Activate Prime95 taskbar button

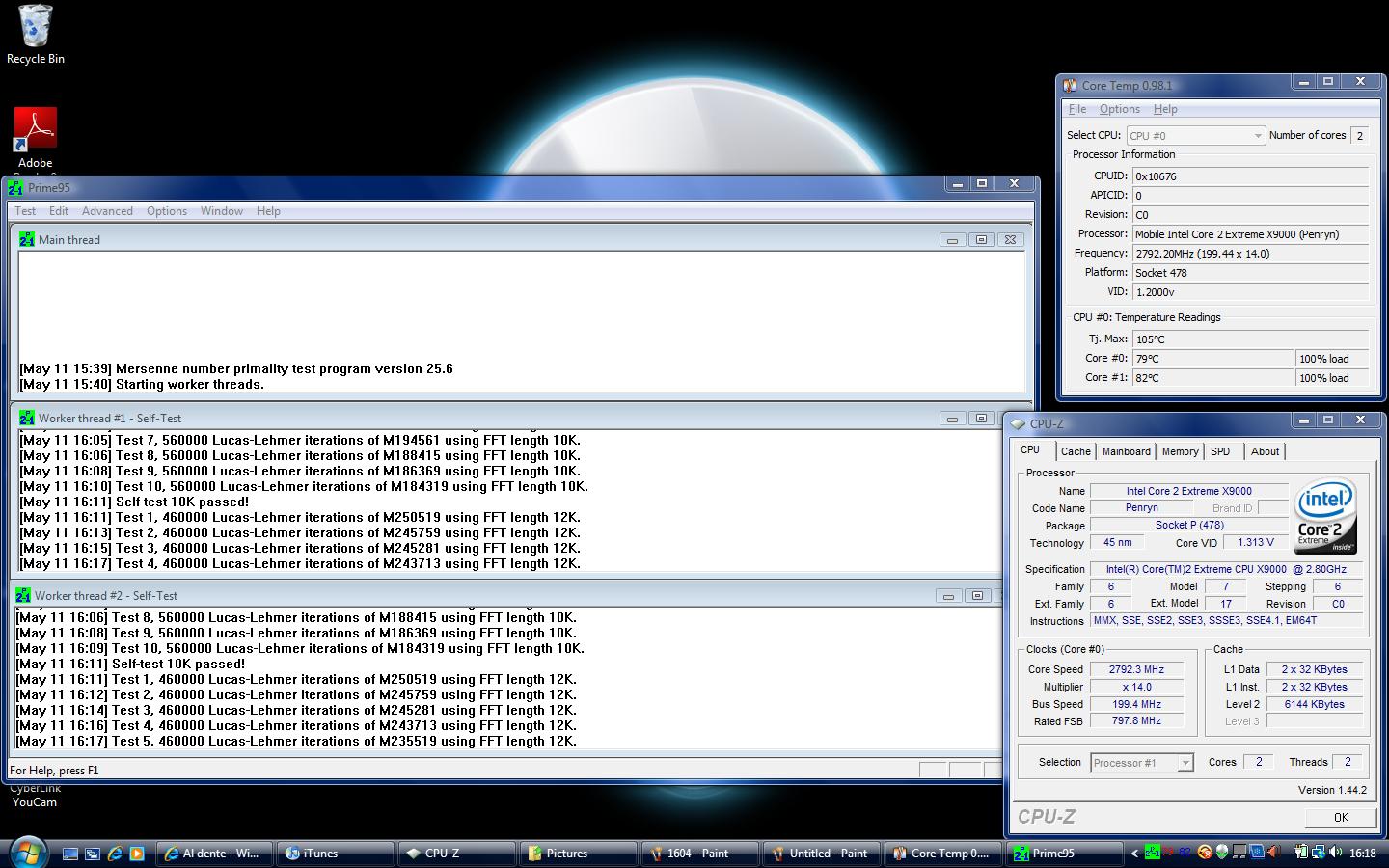point(1065,854)
